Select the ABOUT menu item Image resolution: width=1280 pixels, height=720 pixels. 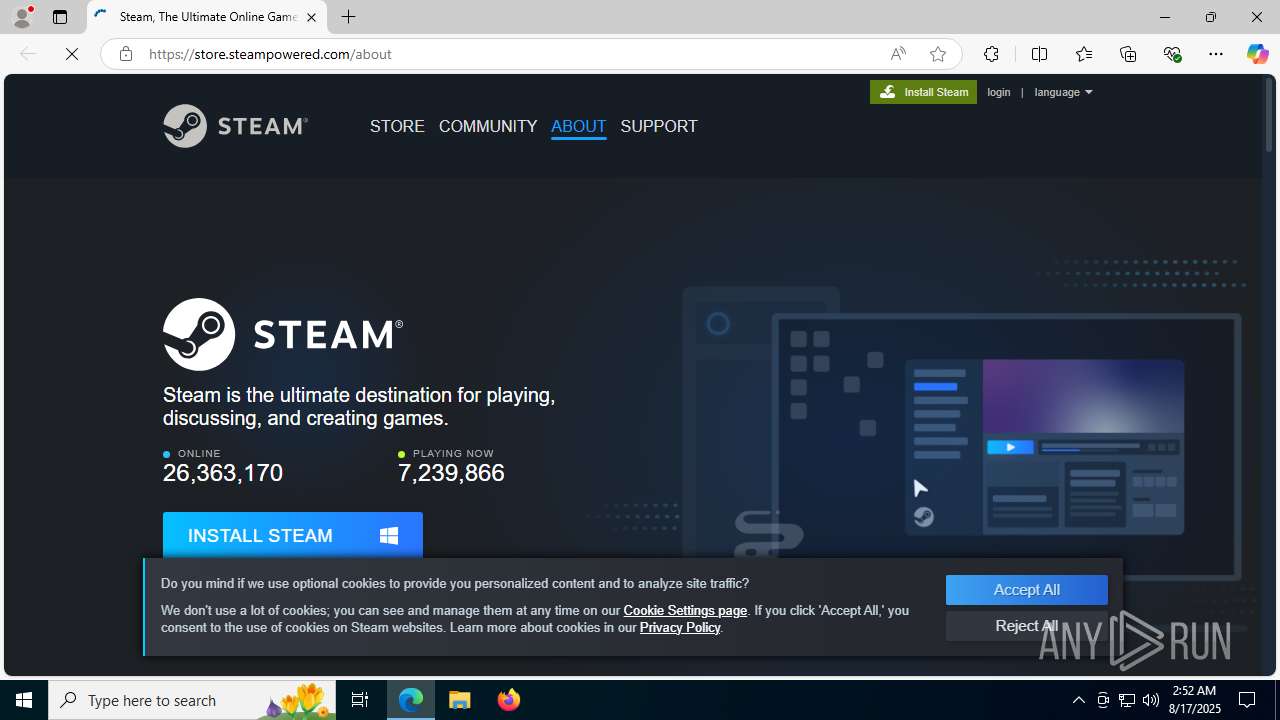pos(578,126)
